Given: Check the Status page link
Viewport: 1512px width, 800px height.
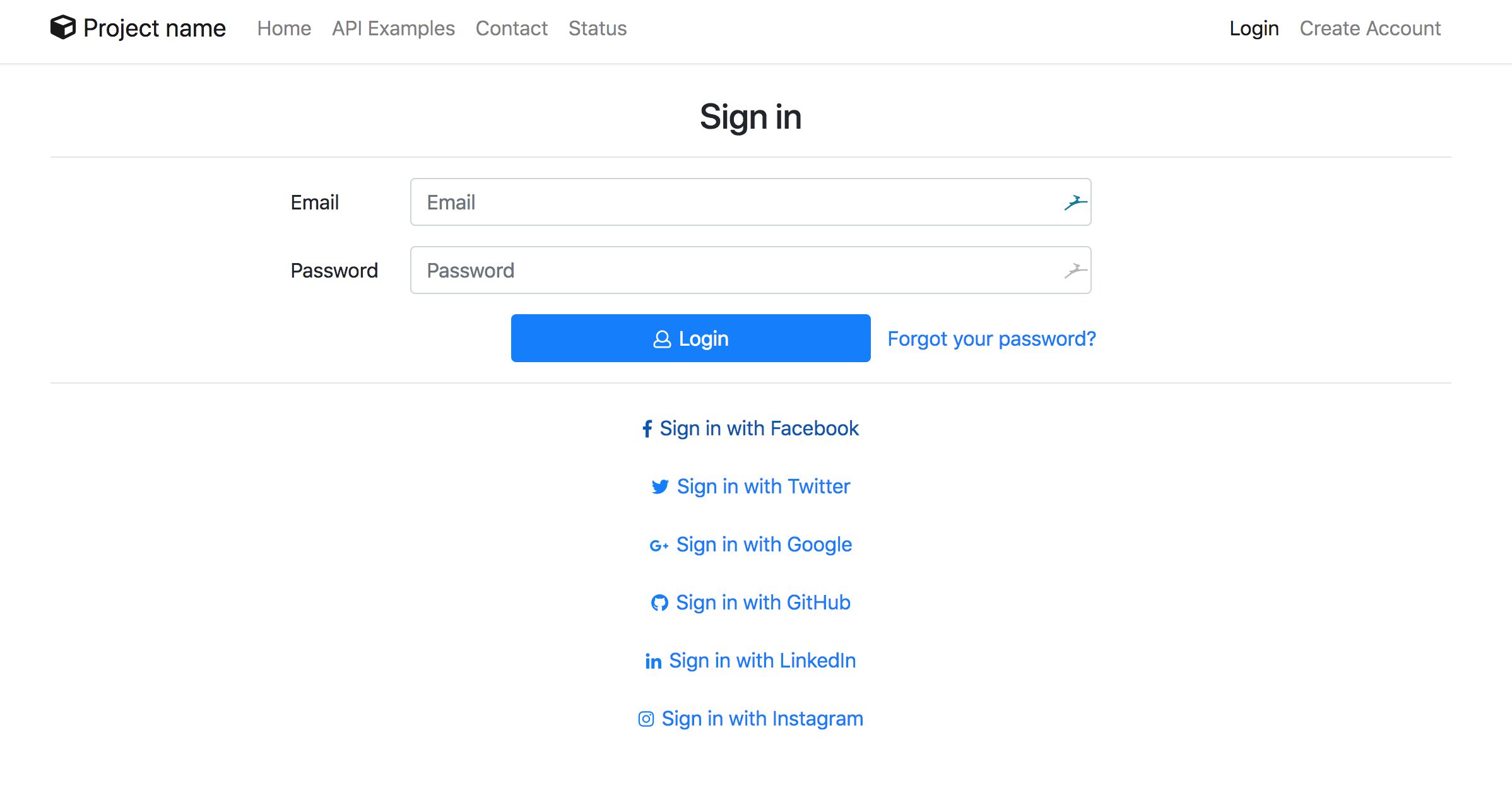Looking at the screenshot, I should [x=597, y=28].
